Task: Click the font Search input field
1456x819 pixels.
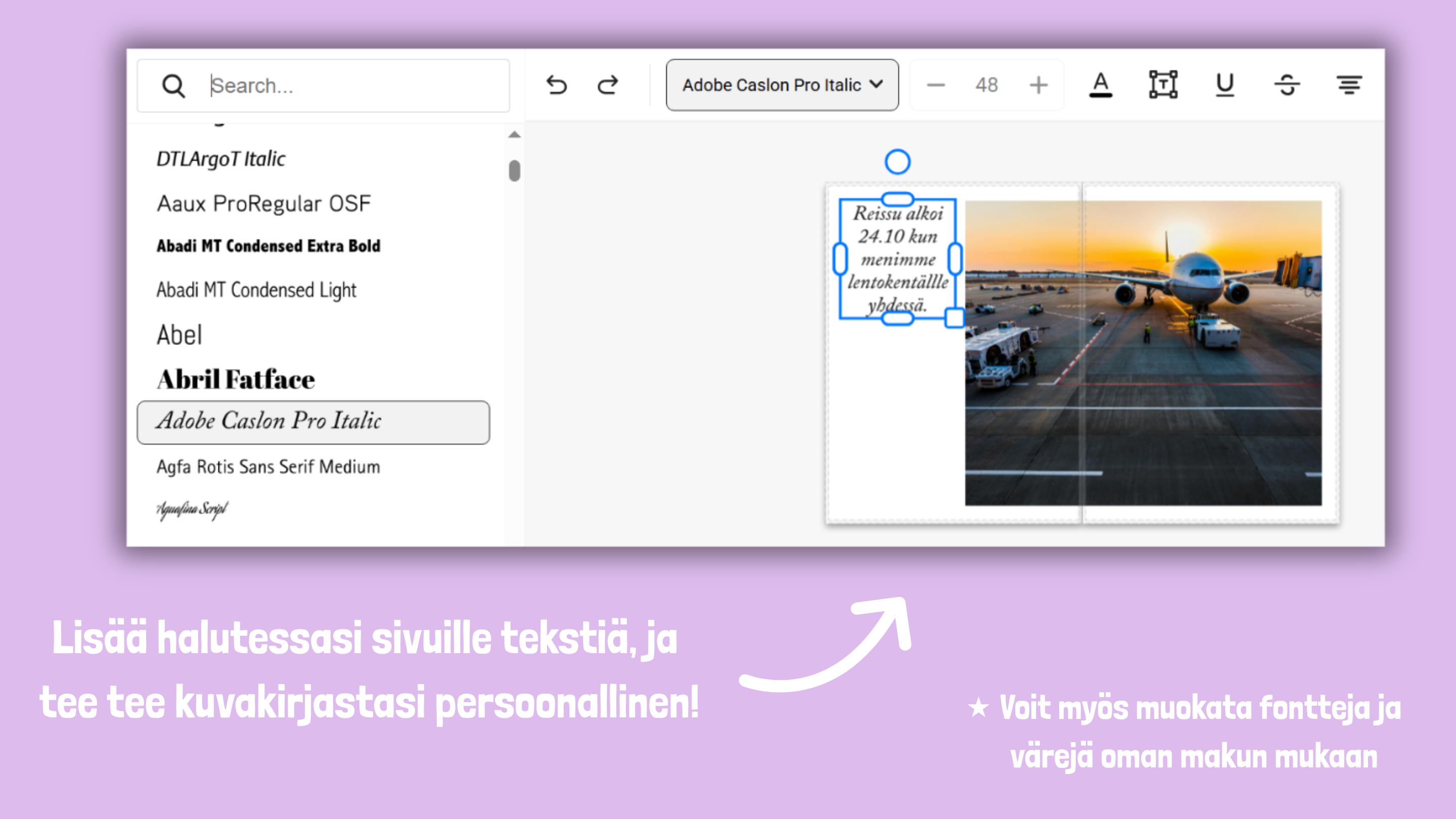Action: click(x=356, y=86)
